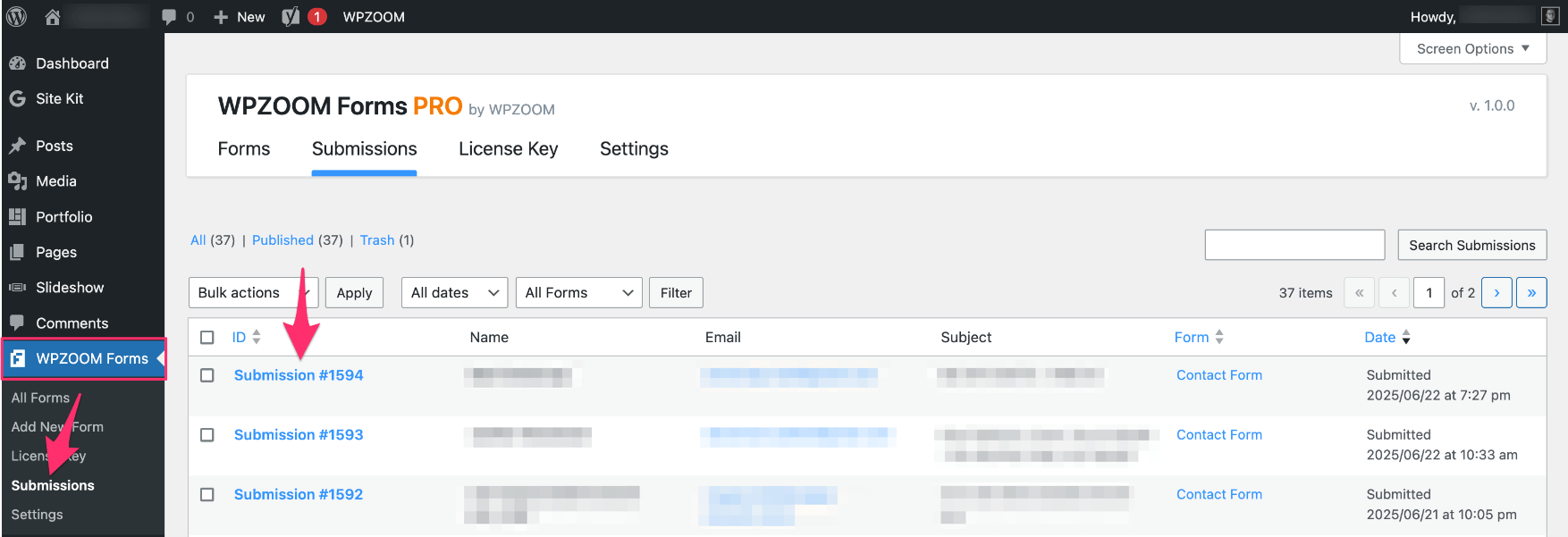
Task: Click the Apply bulk action button
Action: tap(354, 292)
